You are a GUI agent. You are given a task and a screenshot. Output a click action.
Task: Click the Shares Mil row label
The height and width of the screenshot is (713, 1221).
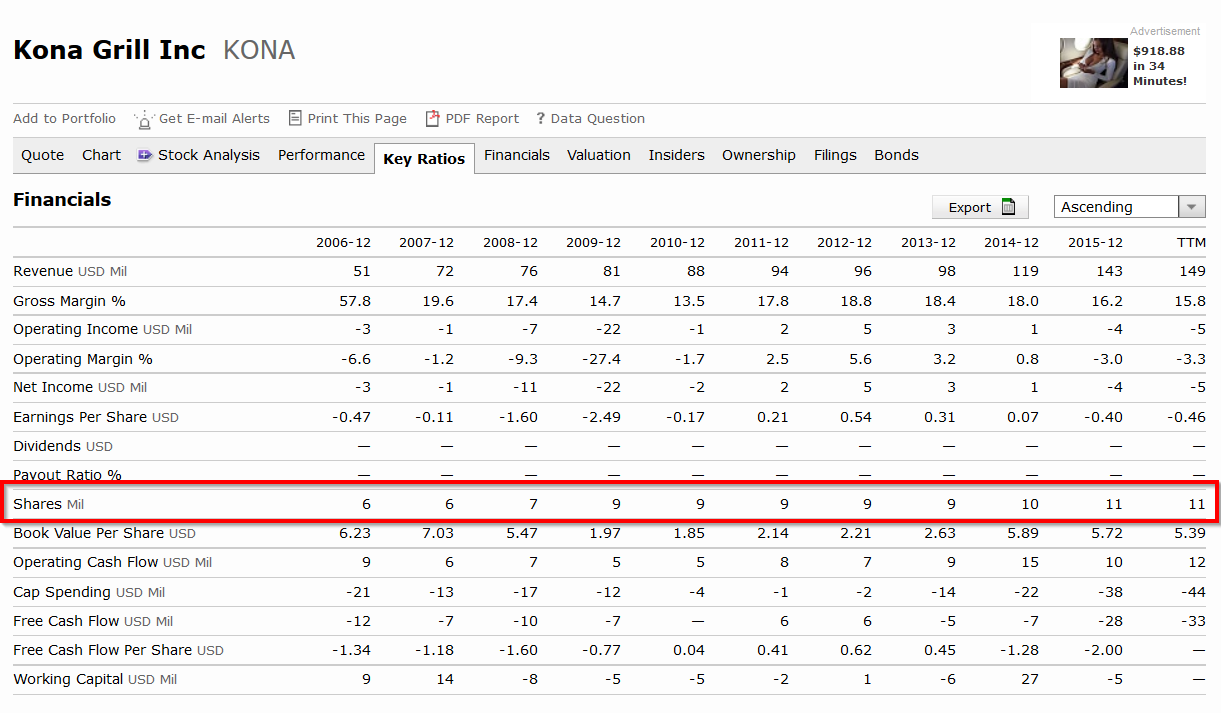(x=48, y=504)
